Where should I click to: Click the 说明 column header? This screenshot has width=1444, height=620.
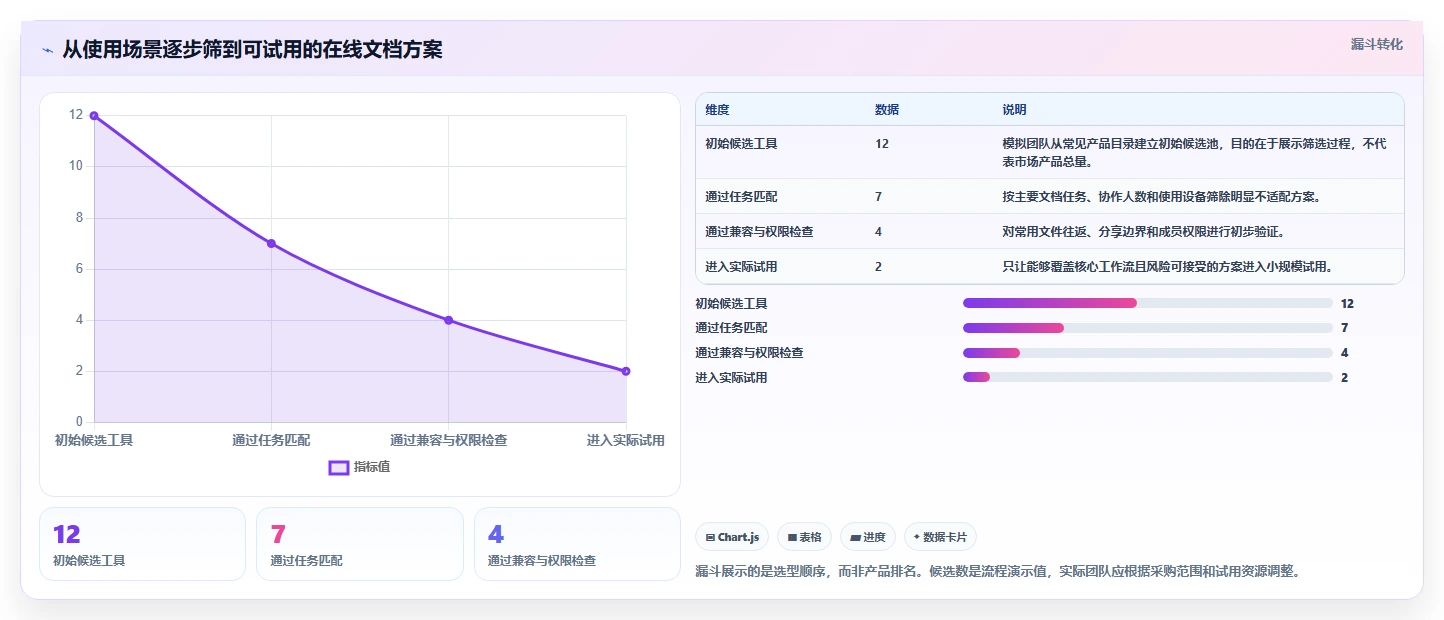pos(1014,110)
